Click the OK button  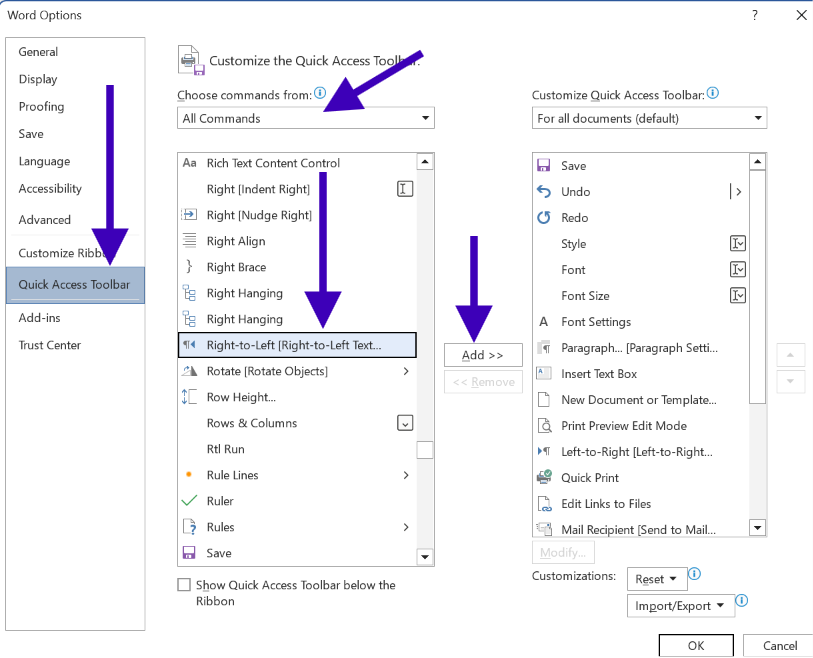click(696, 646)
